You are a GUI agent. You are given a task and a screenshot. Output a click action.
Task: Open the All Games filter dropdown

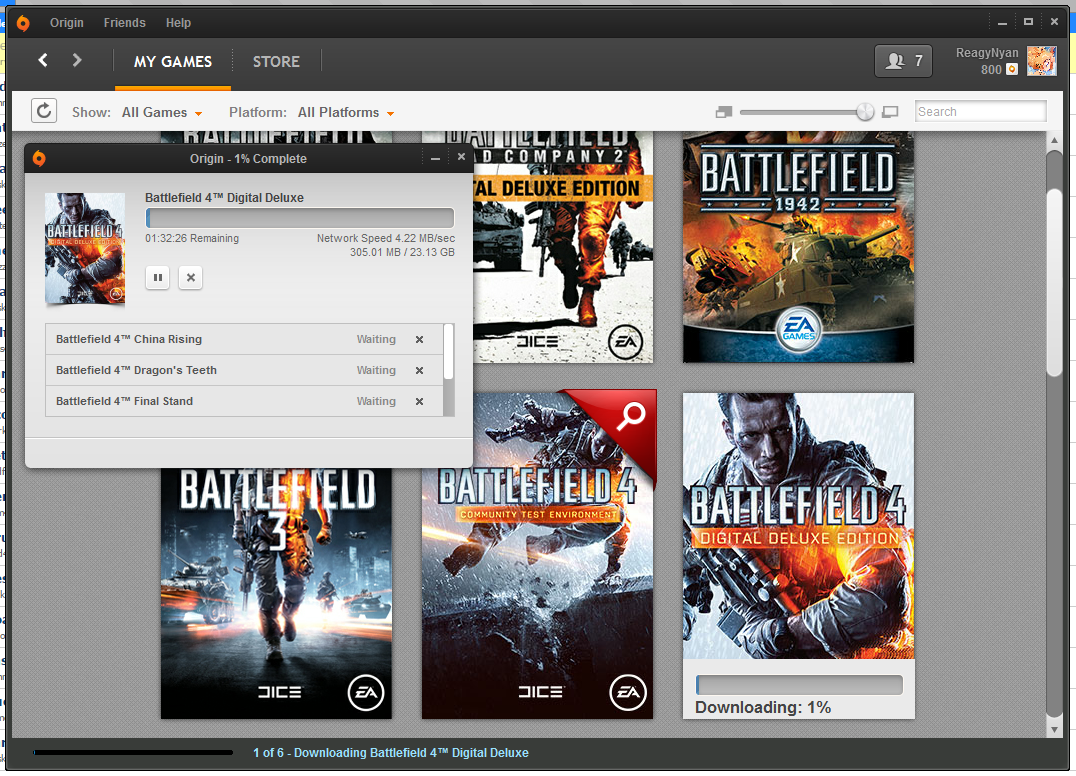[162, 113]
